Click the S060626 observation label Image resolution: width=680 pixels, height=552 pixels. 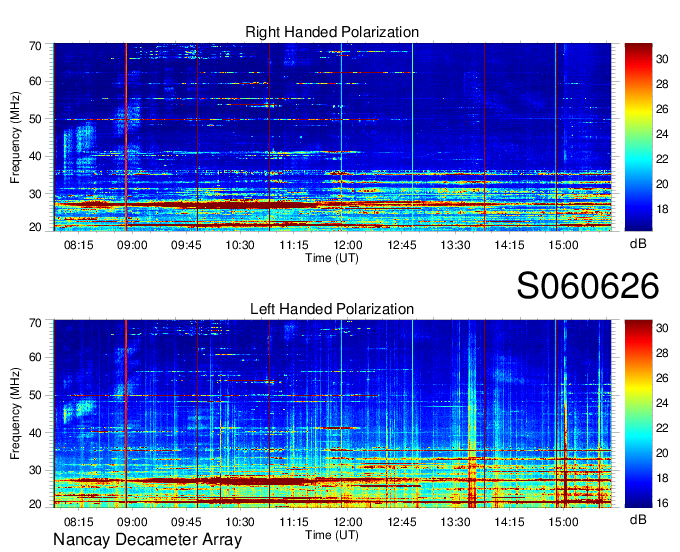[588, 286]
